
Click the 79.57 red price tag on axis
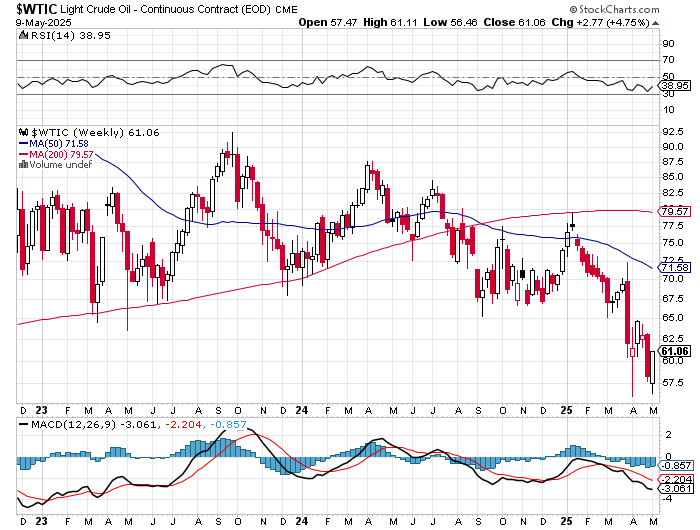[677, 212]
